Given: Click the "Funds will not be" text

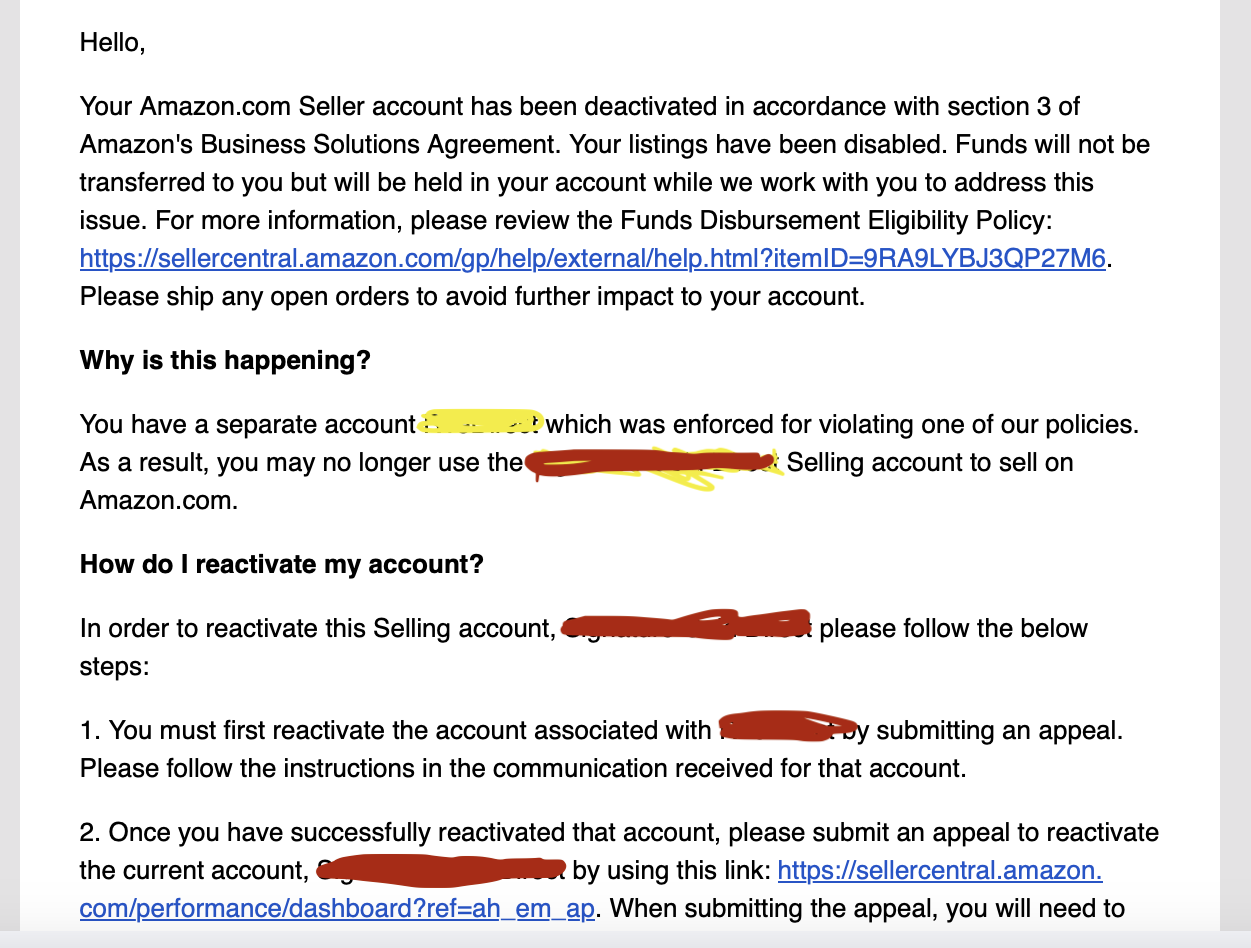Looking at the screenshot, I should [x=1053, y=145].
